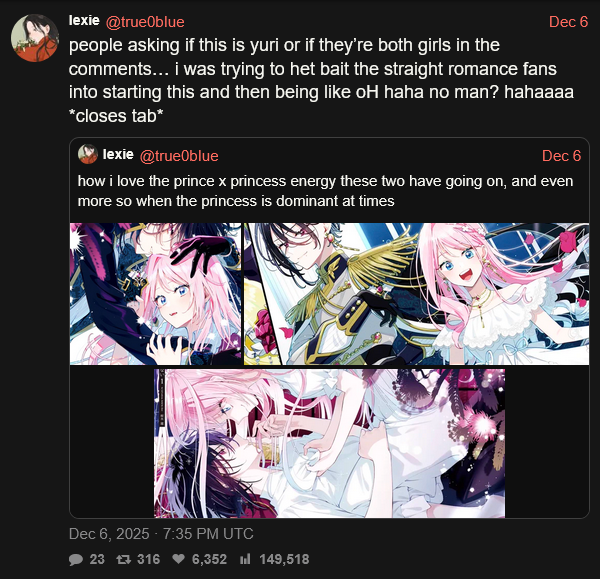Open lexie's large profile avatar
The height and width of the screenshot is (579, 600).
[x=35, y=38]
